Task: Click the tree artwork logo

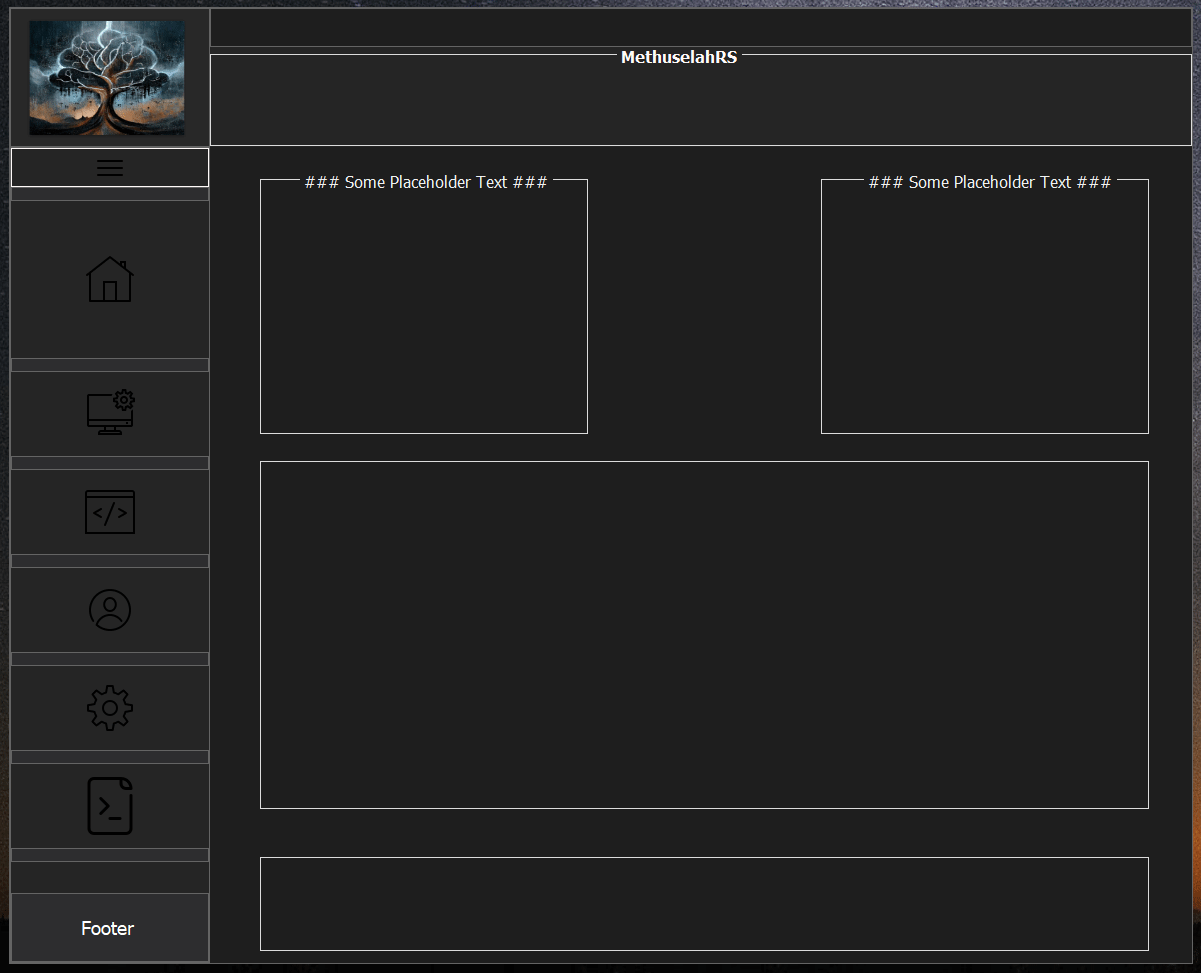Action: (x=107, y=79)
